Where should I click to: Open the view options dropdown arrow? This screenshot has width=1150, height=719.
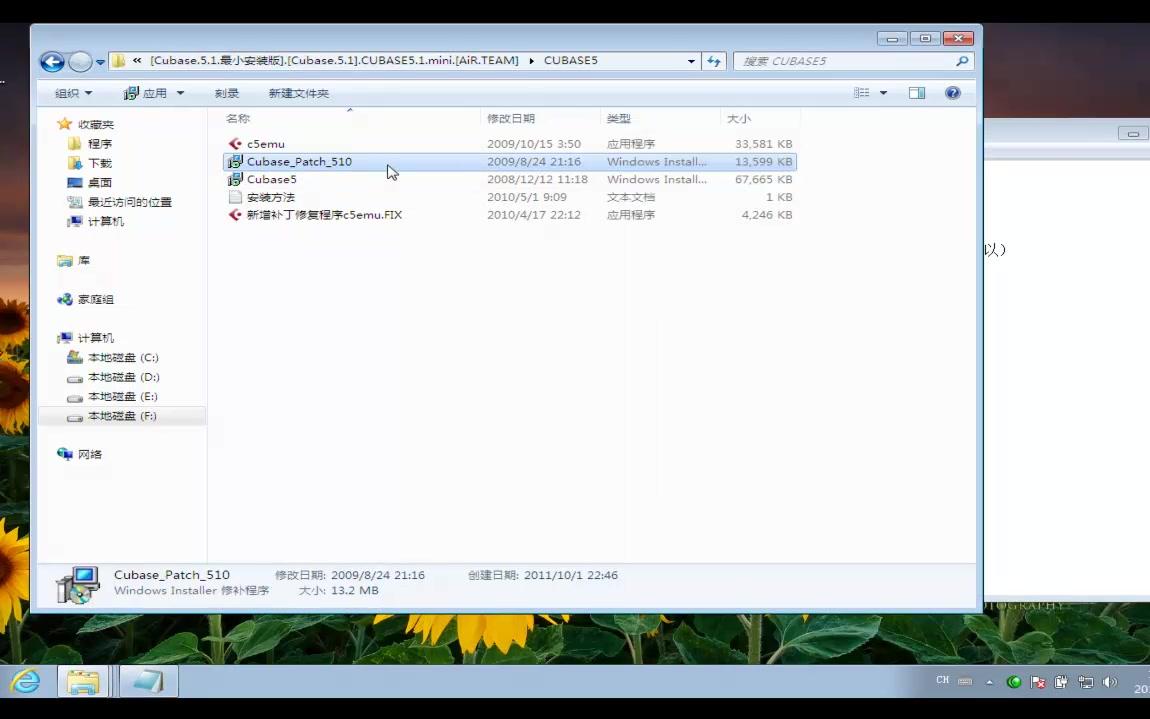(883, 93)
